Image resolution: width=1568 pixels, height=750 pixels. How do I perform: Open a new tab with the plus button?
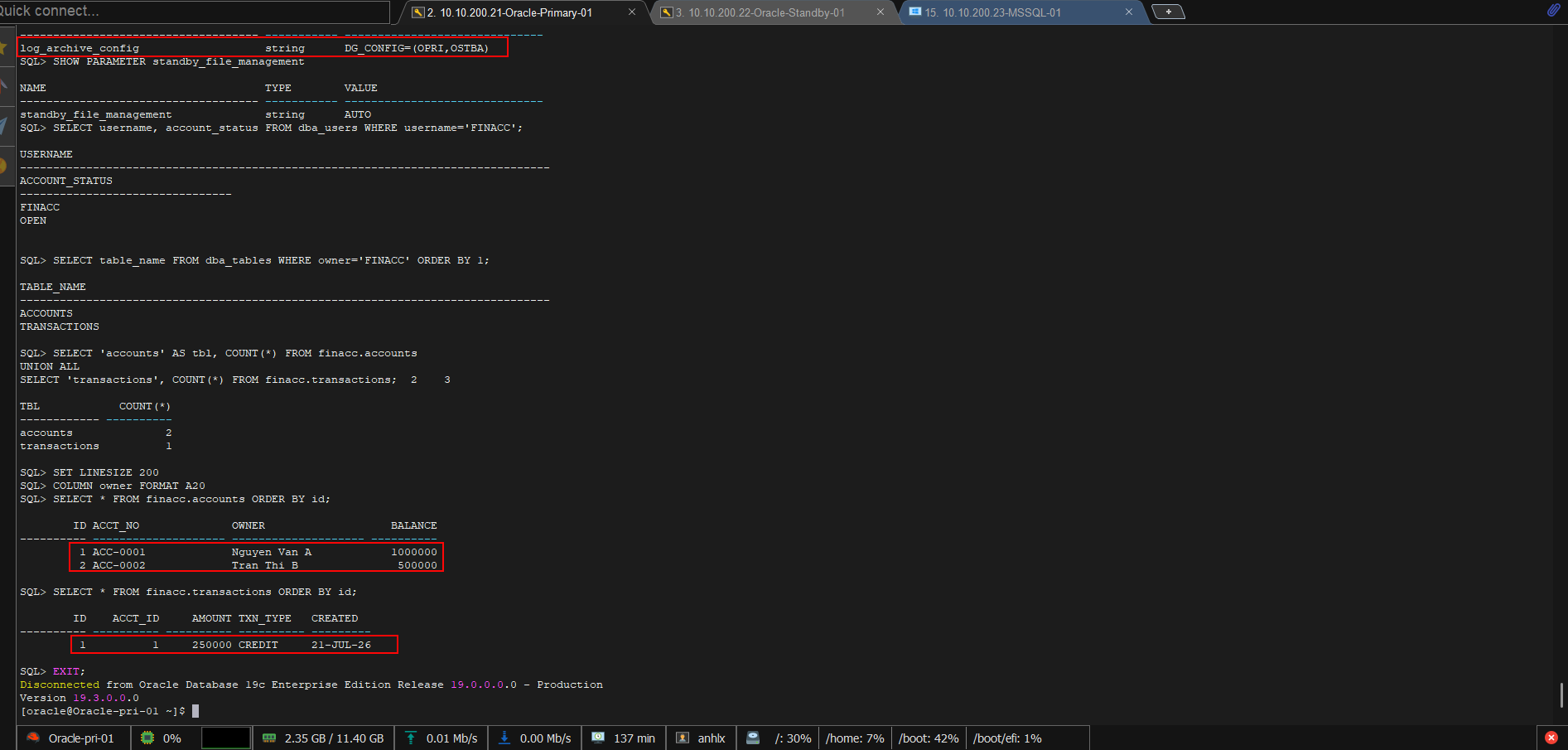tap(1168, 12)
